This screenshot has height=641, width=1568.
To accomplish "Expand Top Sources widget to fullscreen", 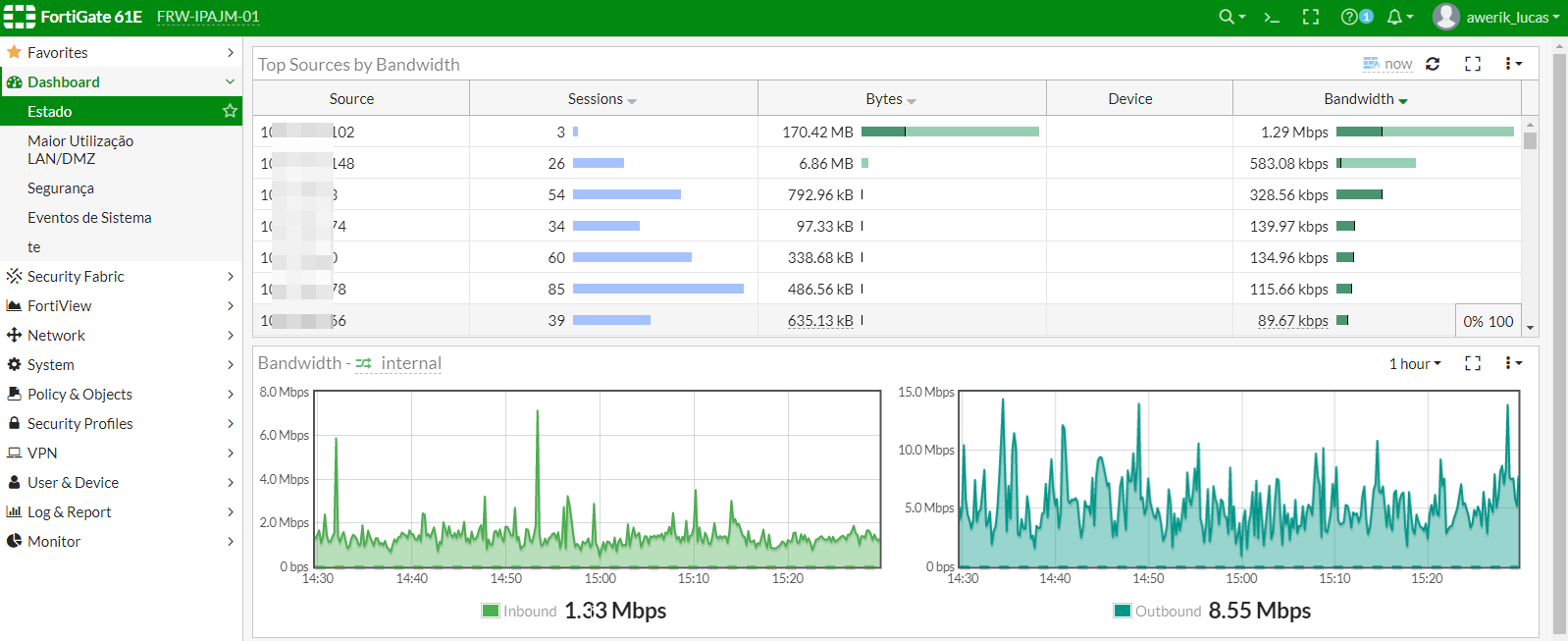I will point(1473,64).
